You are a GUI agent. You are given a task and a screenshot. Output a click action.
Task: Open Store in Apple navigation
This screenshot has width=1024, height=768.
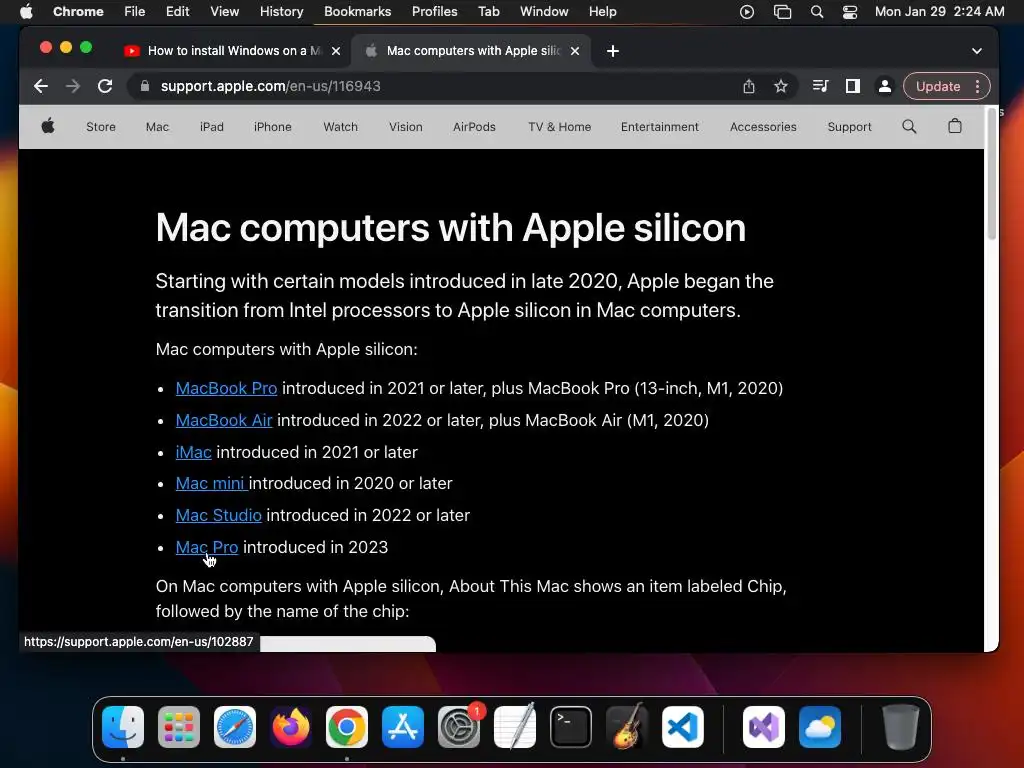[101, 127]
